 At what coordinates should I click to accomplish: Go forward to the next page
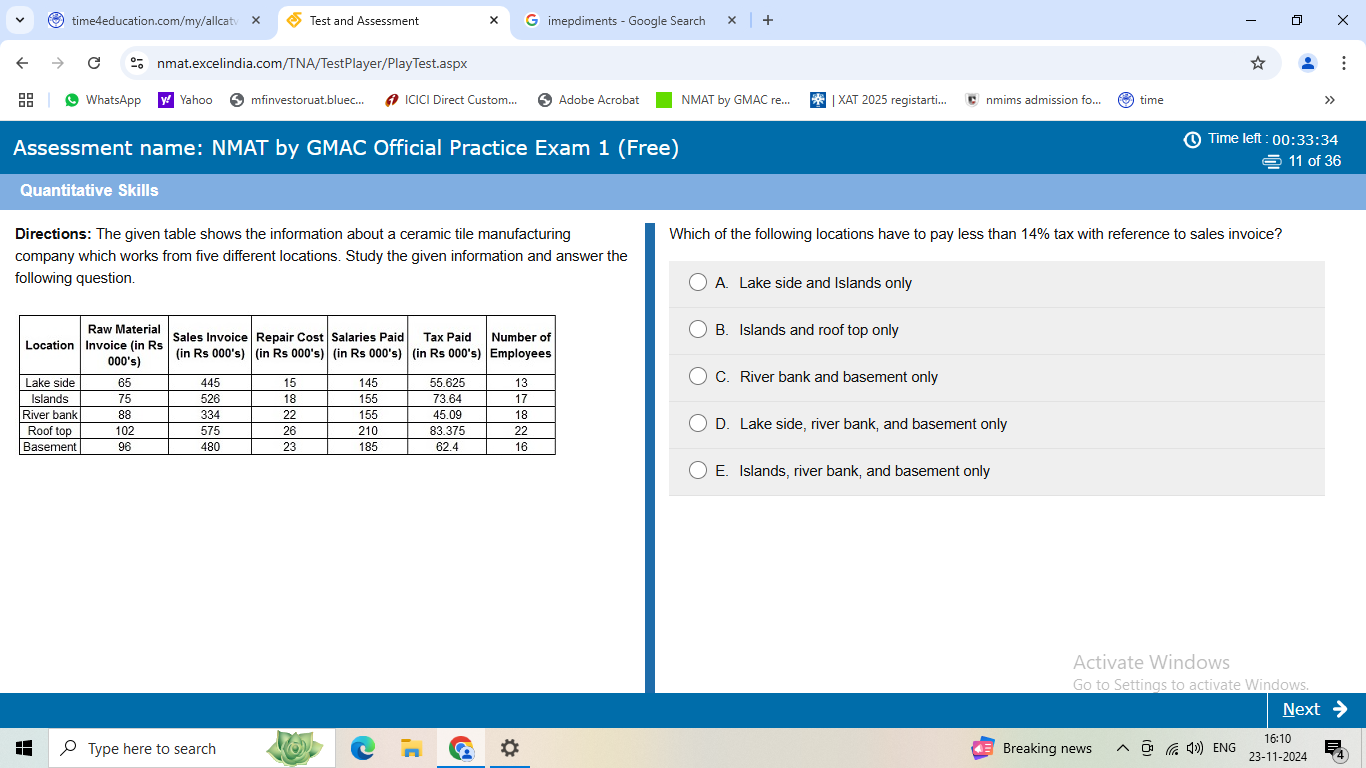[x=58, y=63]
